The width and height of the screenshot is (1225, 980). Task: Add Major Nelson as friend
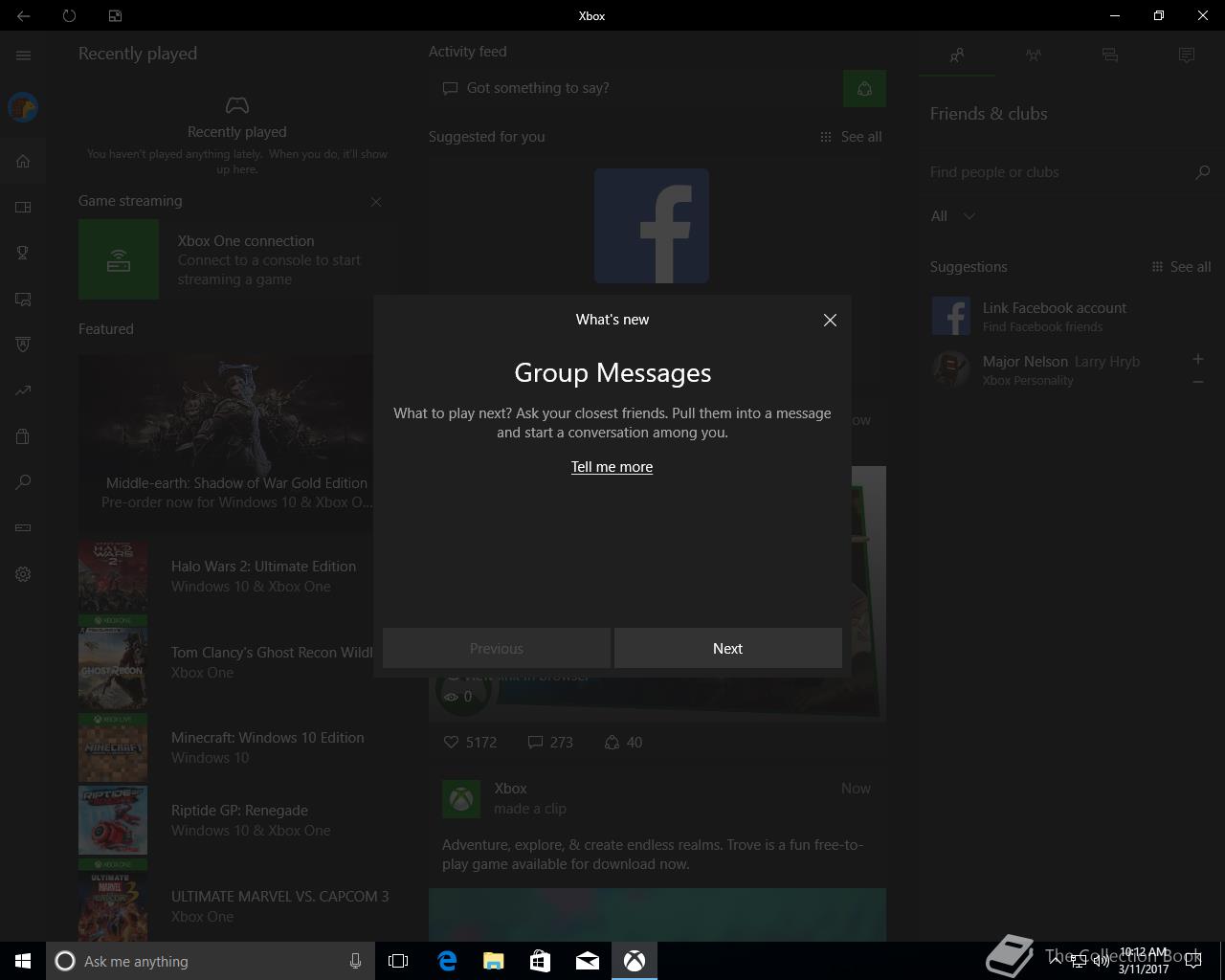(x=1197, y=359)
